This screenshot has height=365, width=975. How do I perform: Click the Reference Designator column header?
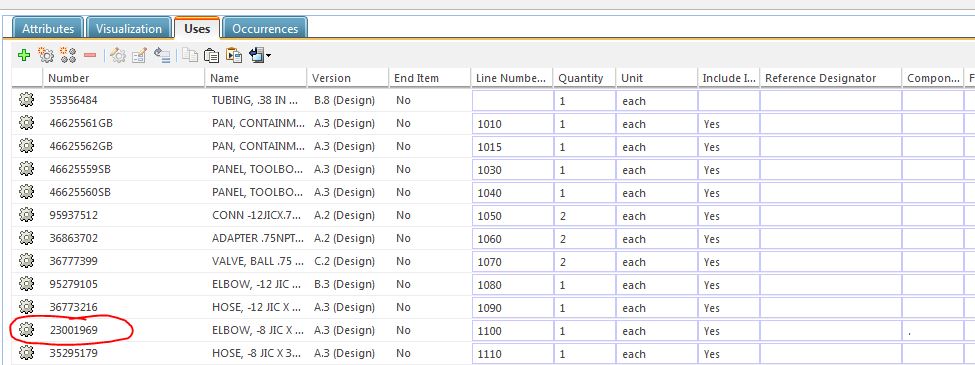click(831, 78)
